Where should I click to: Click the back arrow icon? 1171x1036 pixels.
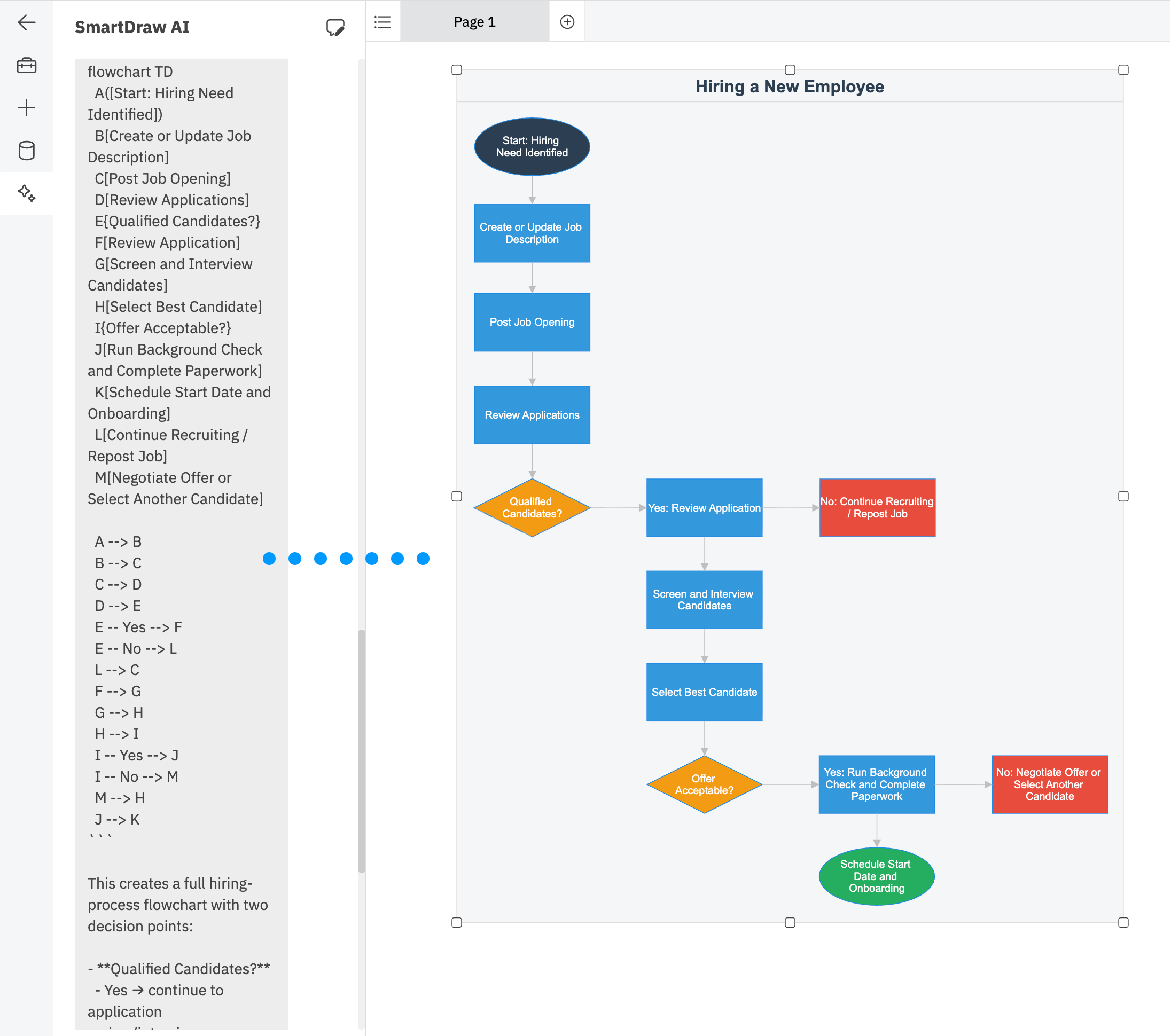pyautogui.click(x=26, y=23)
